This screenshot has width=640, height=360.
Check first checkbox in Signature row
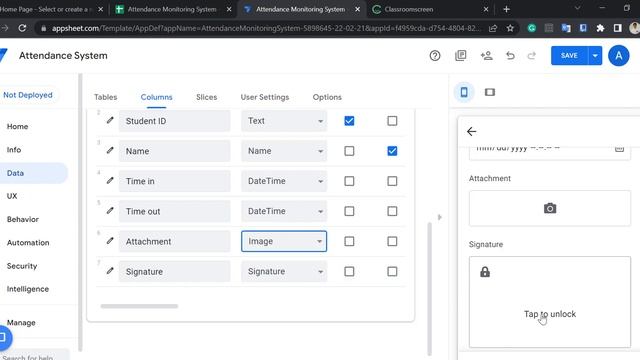coord(349,271)
